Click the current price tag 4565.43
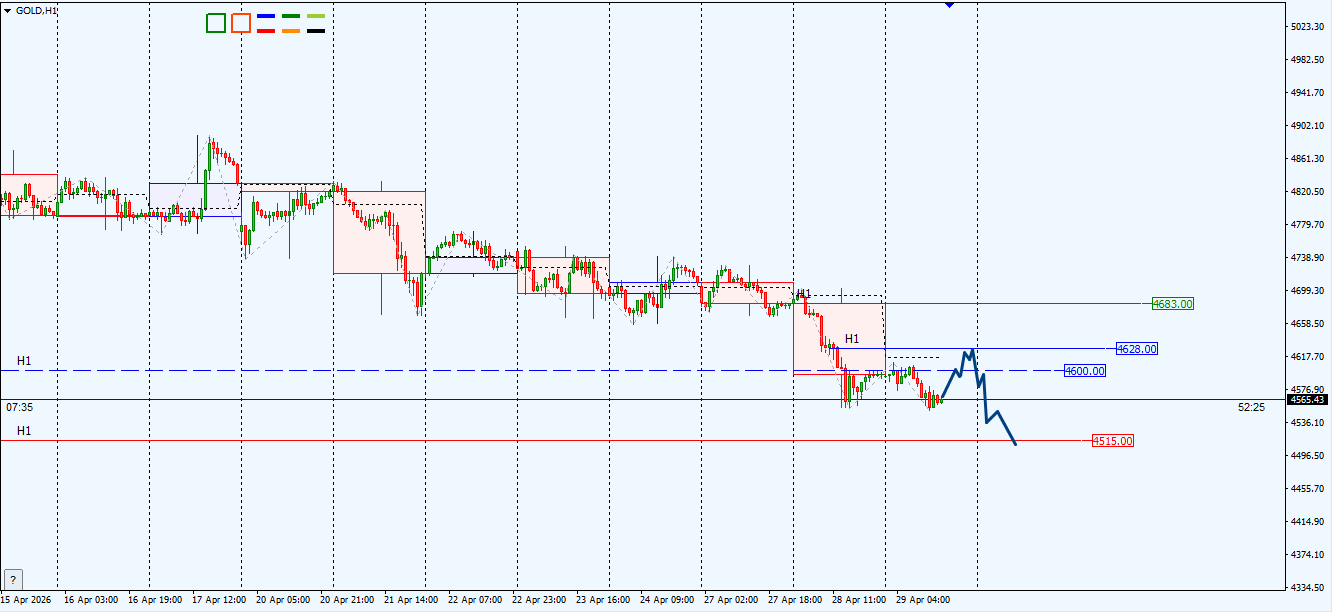1332x613 pixels. tap(1307, 399)
